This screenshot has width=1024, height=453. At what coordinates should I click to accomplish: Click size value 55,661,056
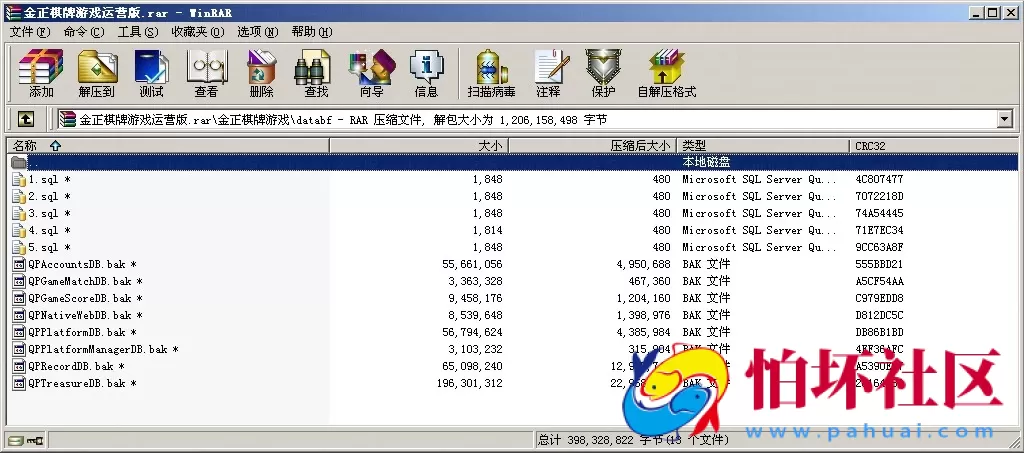(x=472, y=264)
